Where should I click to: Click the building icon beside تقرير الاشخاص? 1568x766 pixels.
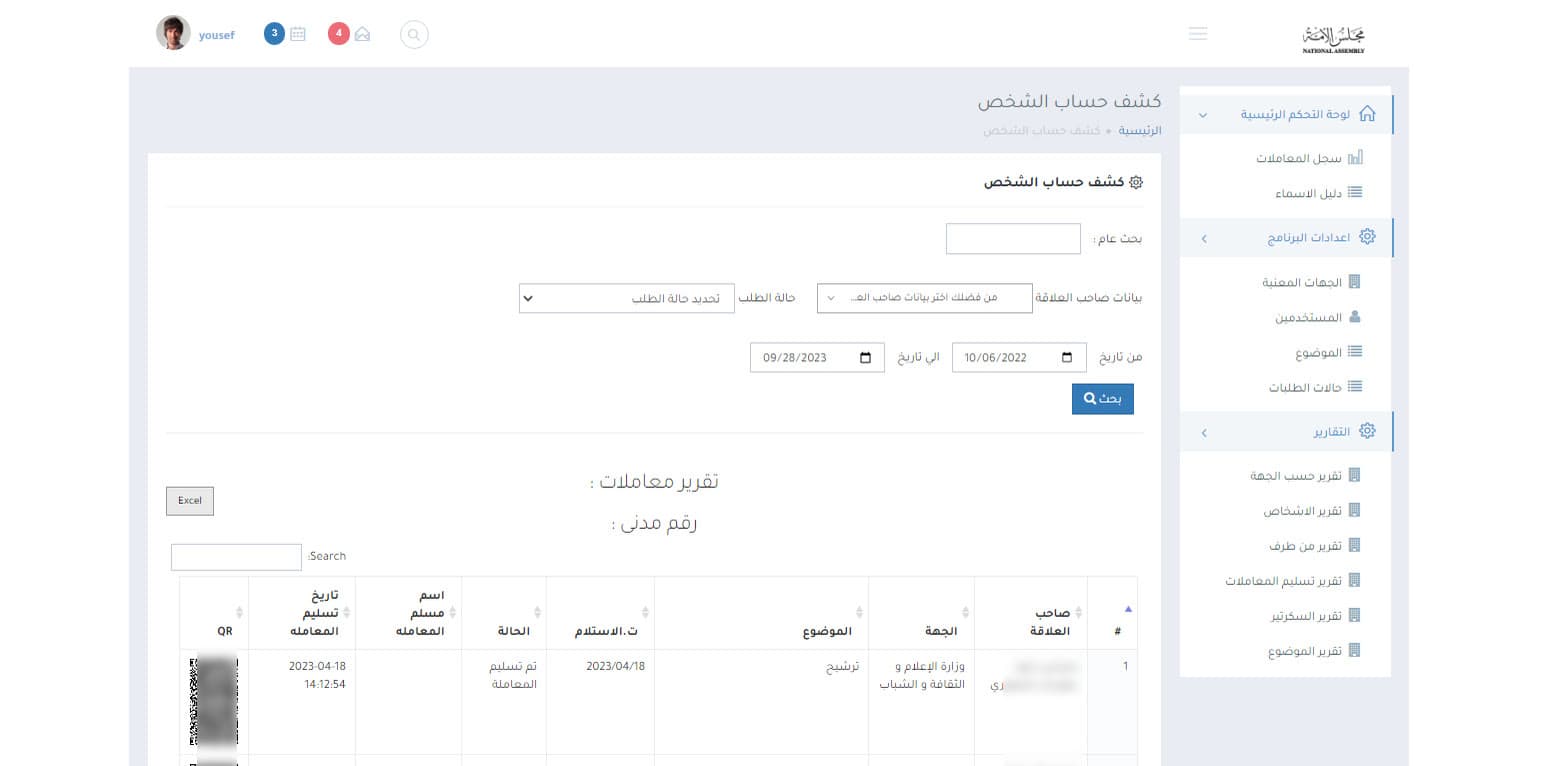[x=1355, y=510]
